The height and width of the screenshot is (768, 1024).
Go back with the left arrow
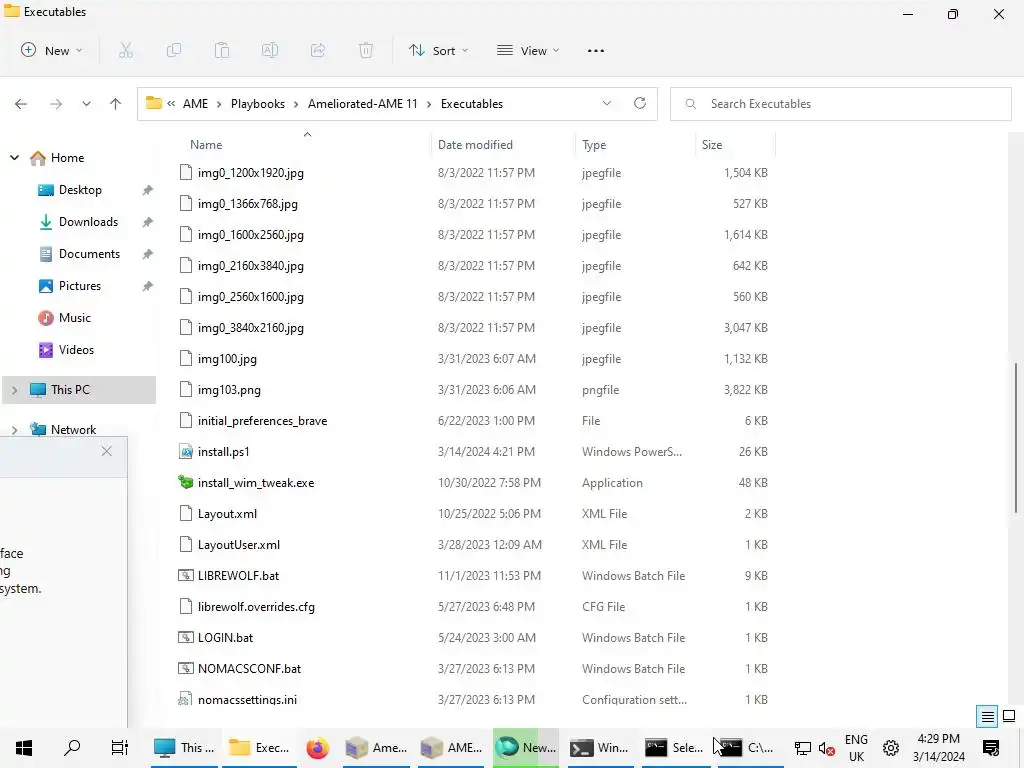point(21,104)
